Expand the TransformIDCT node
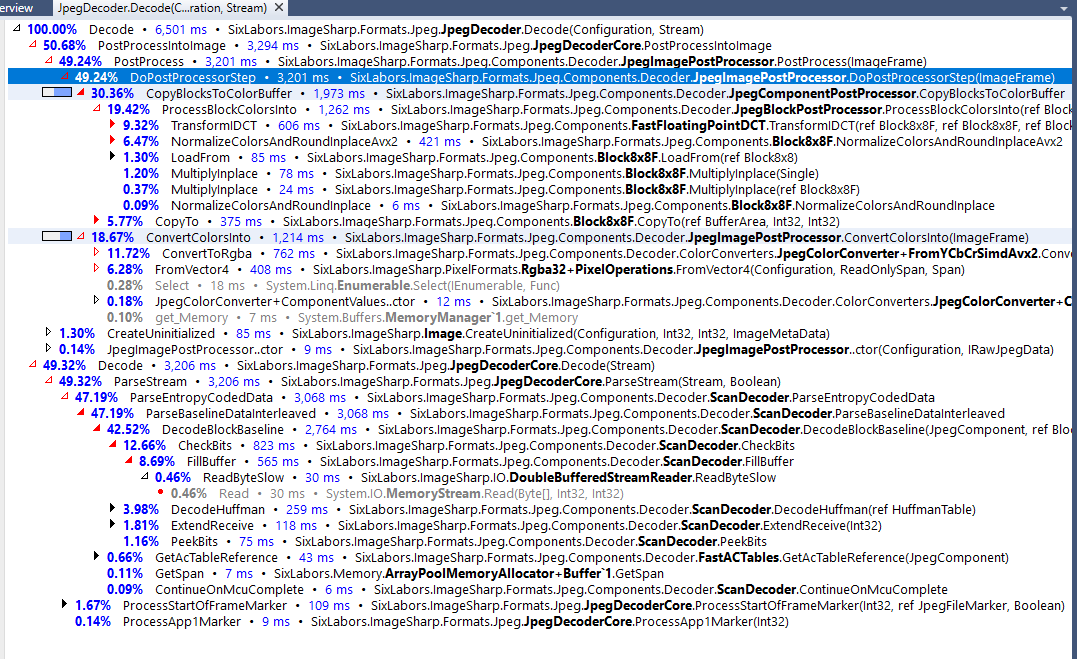This screenshot has width=1077, height=659. tap(112, 124)
